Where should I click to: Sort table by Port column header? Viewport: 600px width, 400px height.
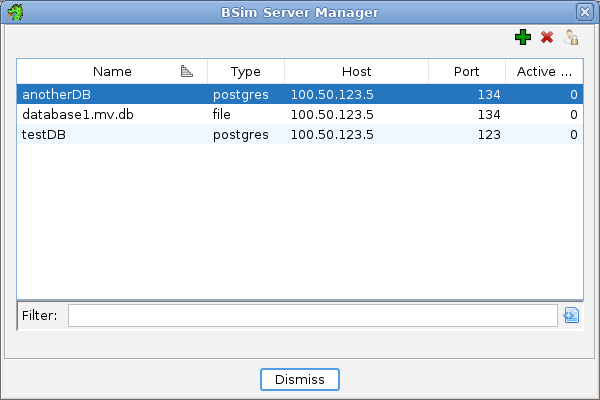coord(465,71)
